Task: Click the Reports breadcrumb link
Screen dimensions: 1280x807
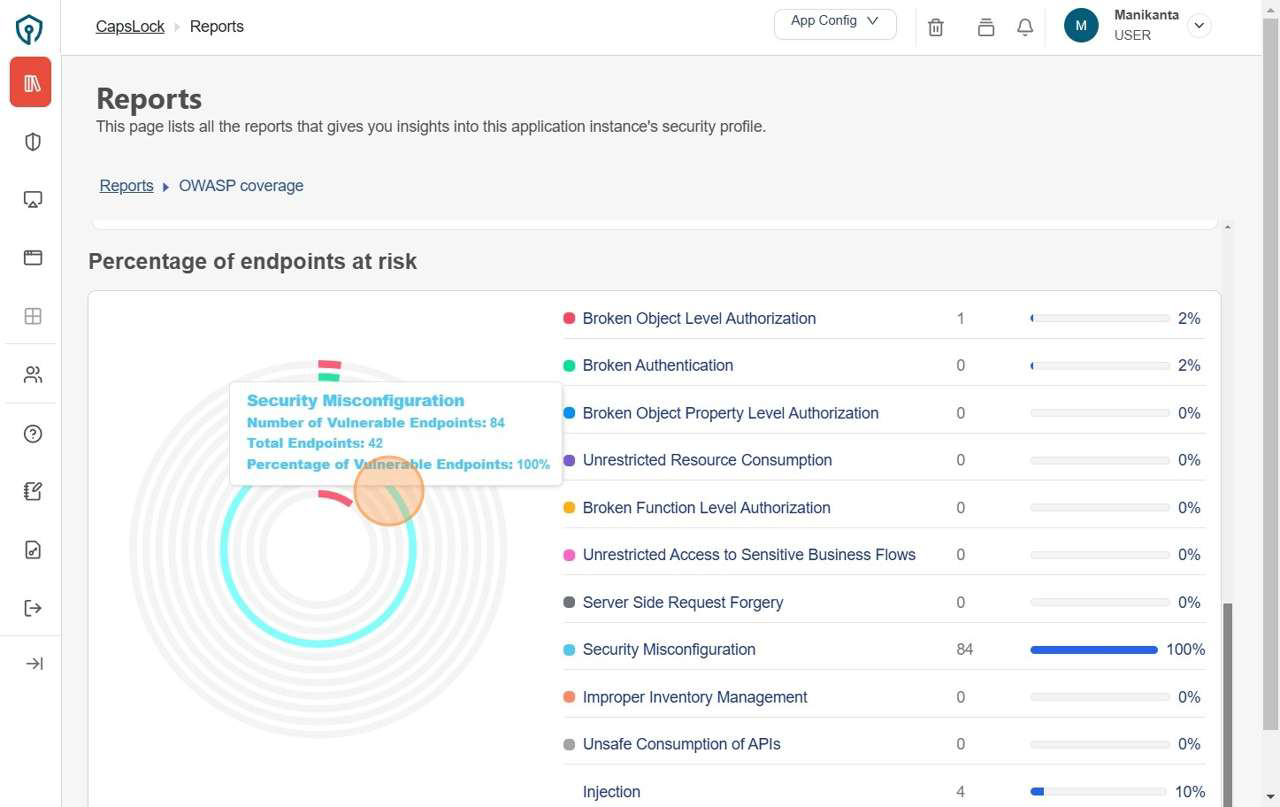Action: pyautogui.click(x=126, y=185)
